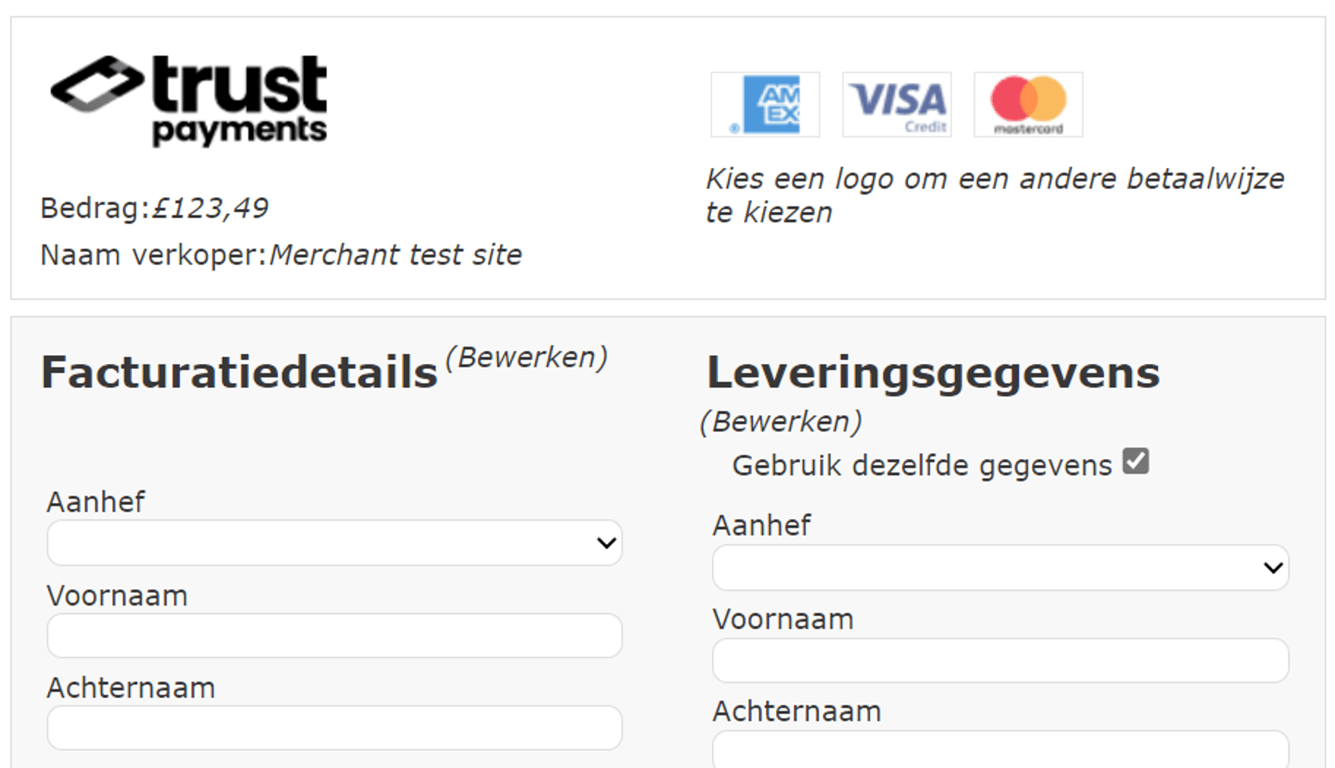Image resolution: width=1335 pixels, height=768 pixels.
Task: Choose the Visa Credit payment logo
Action: pos(897,104)
